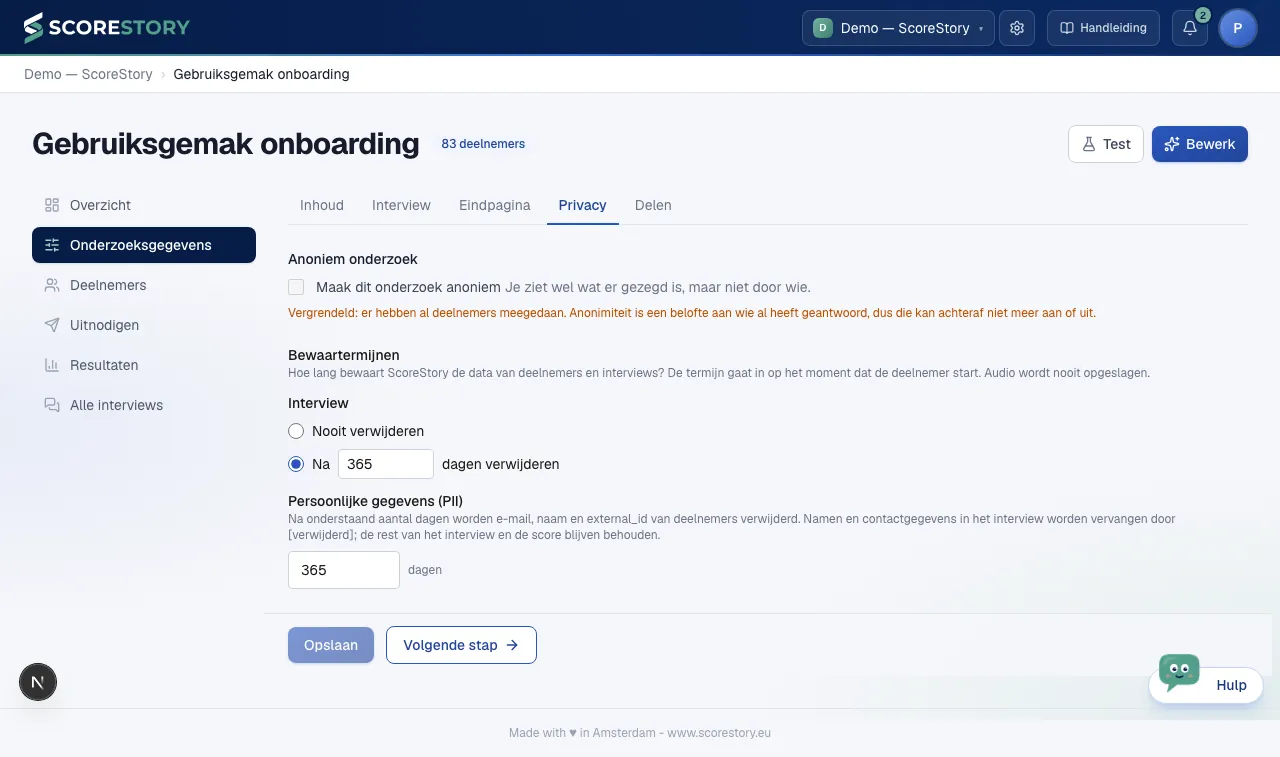Open the Demo — ScoreStory workspace dropdown
The height and width of the screenshot is (757, 1280).
click(898, 28)
